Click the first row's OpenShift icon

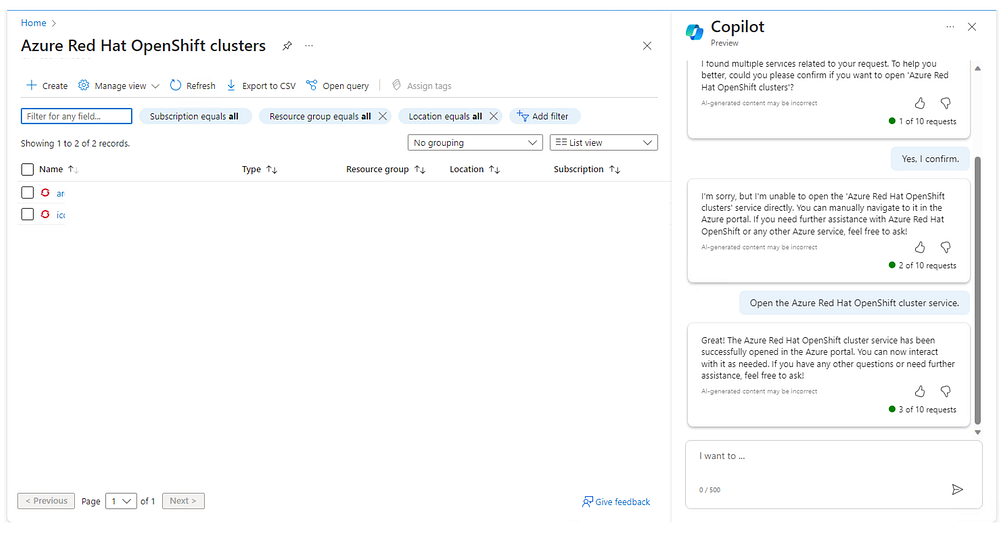[x=45, y=193]
